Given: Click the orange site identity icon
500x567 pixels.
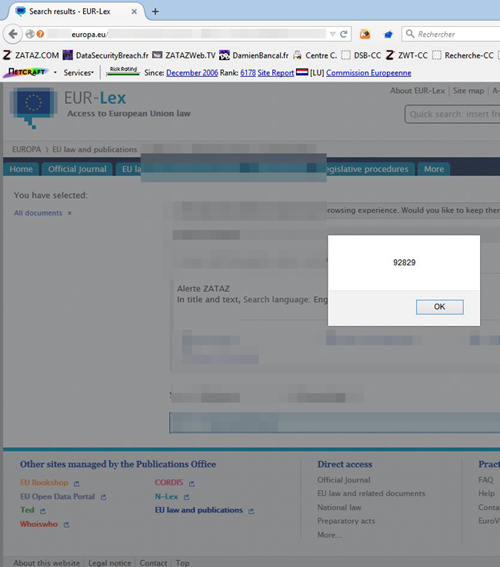Looking at the screenshot, I should 40,34.
